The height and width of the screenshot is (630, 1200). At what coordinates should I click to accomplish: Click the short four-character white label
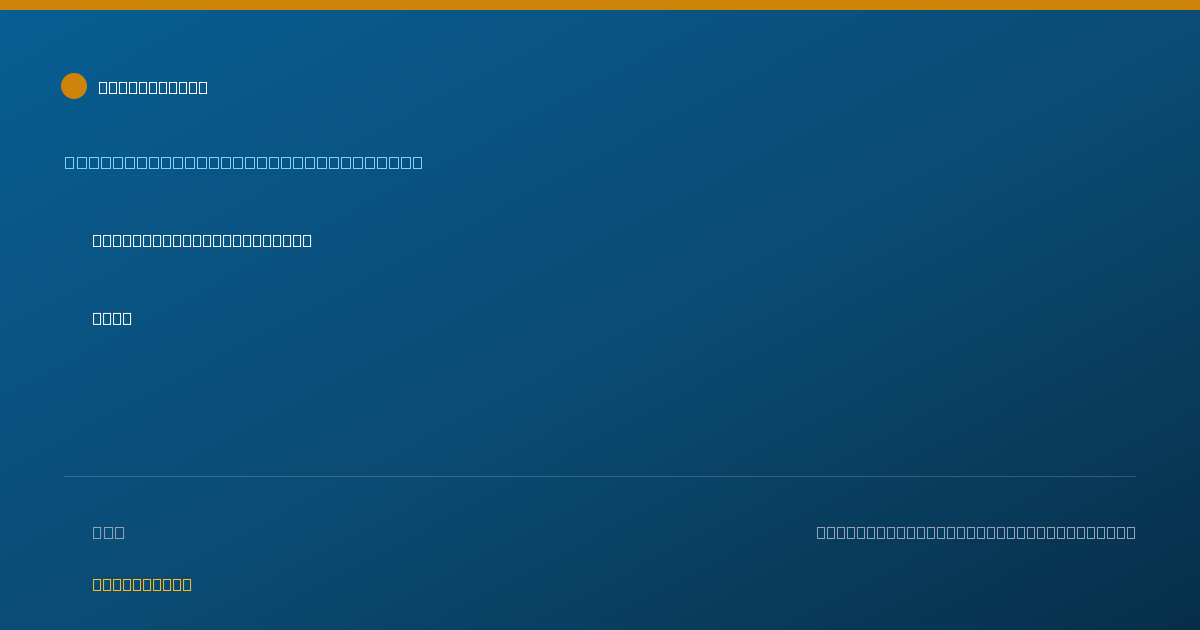click(x=112, y=318)
